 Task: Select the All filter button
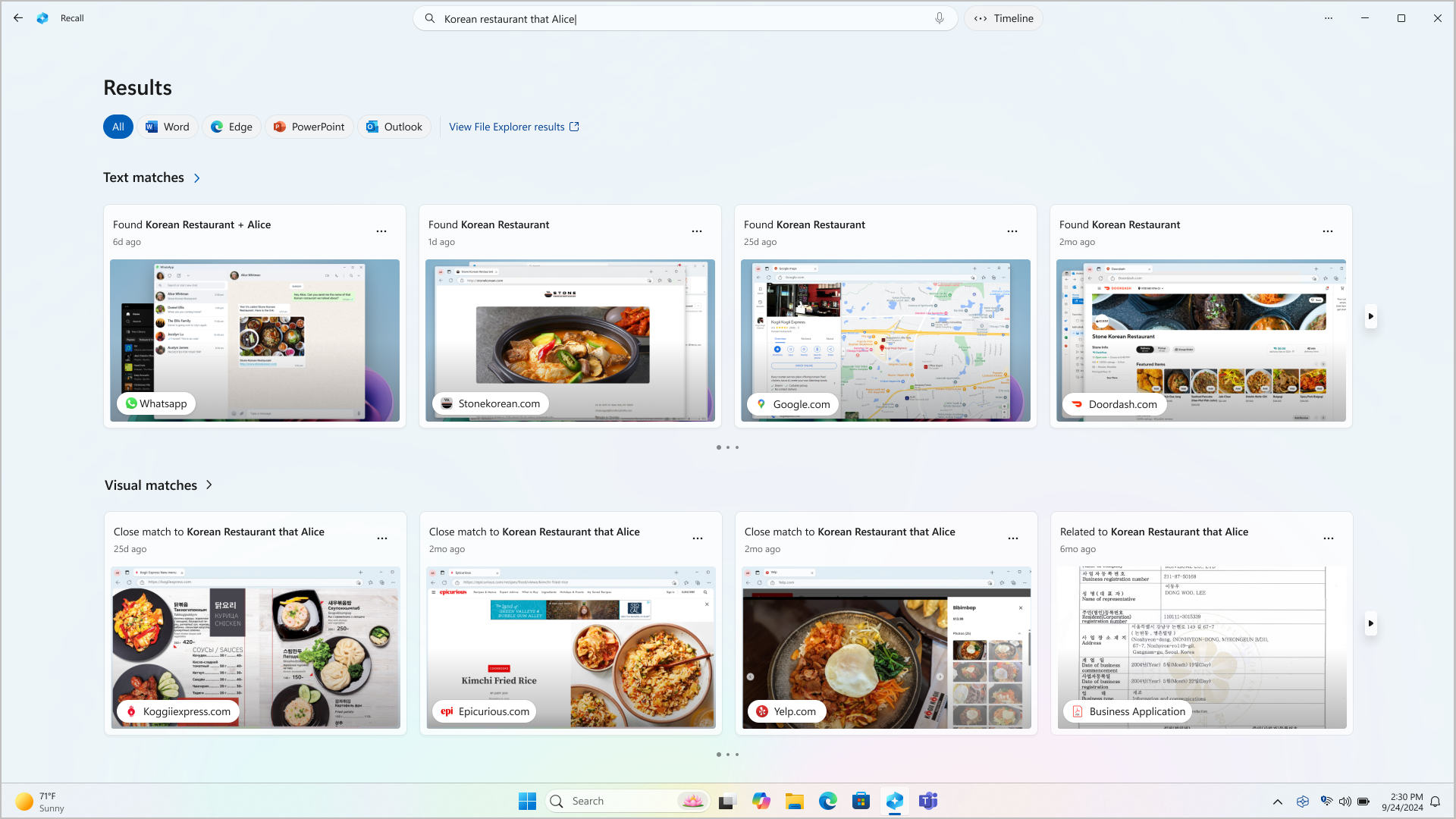[118, 126]
